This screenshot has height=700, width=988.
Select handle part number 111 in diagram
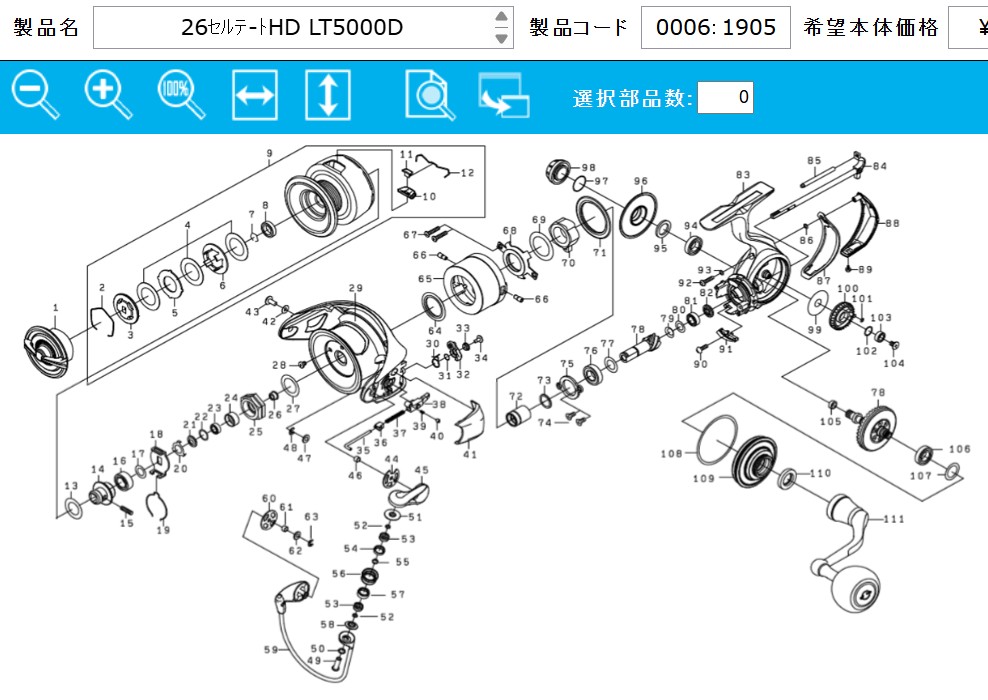click(x=893, y=519)
